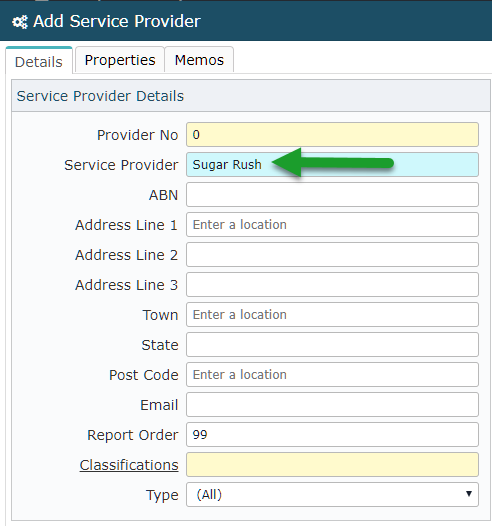This screenshot has width=492, height=526.
Task: Switch to the Properties tab
Action: [x=120, y=60]
